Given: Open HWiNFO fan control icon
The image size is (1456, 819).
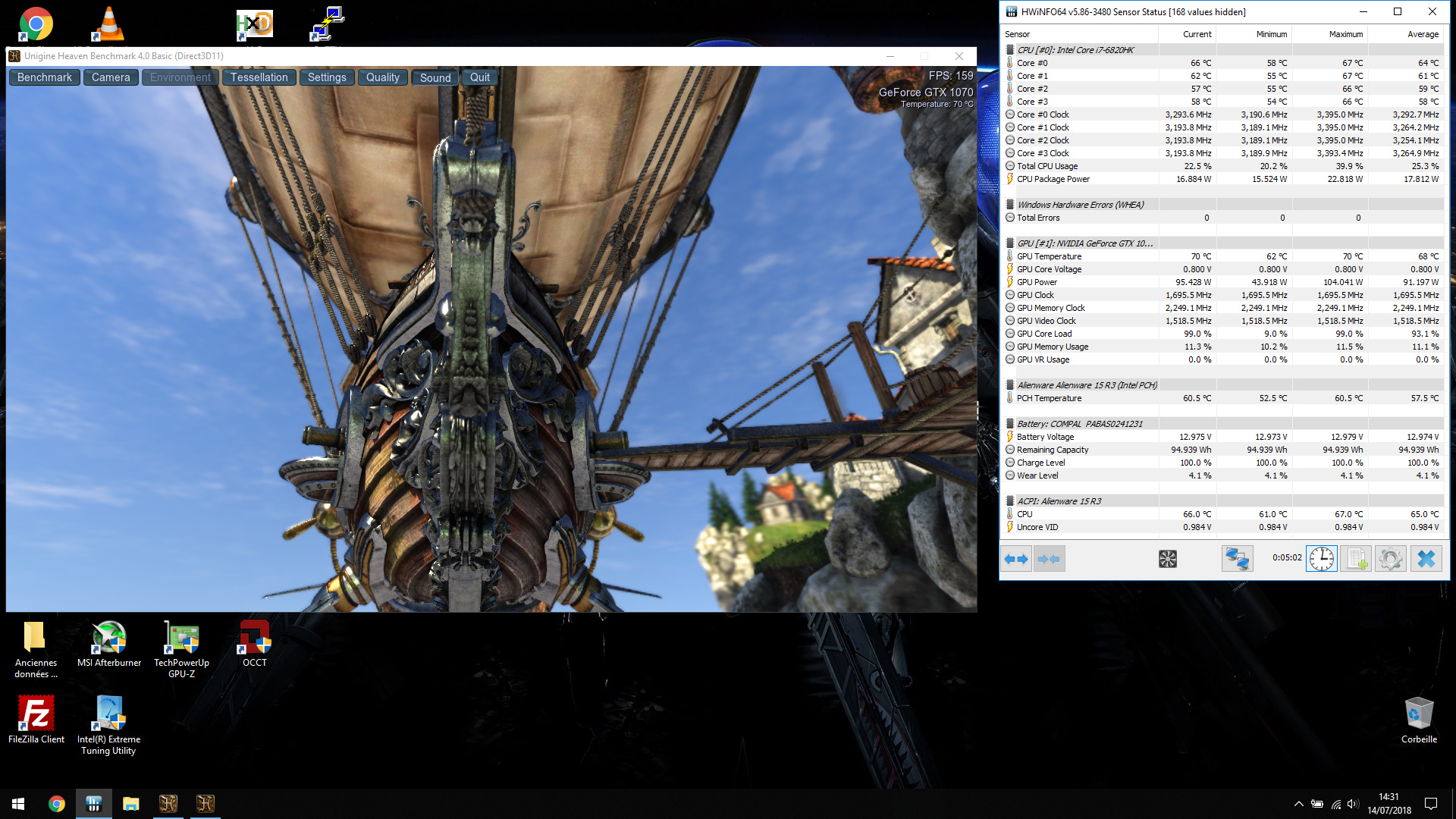Looking at the screenshot, I should point(1167,559).
